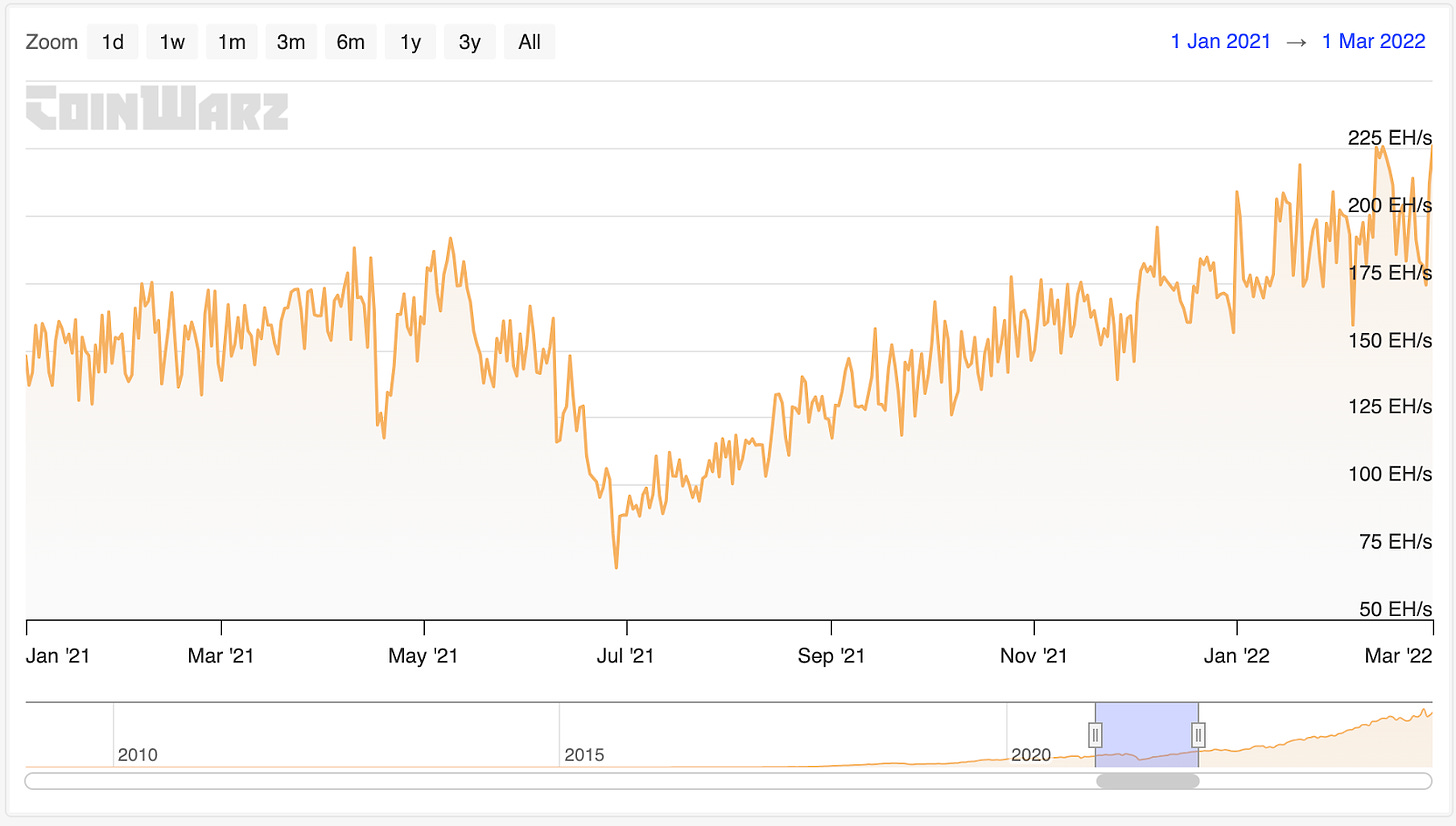Zoom chart to 1y range
Image resolution: width=1456 pixels, height=826 pixels.
(x=410, y=42)
